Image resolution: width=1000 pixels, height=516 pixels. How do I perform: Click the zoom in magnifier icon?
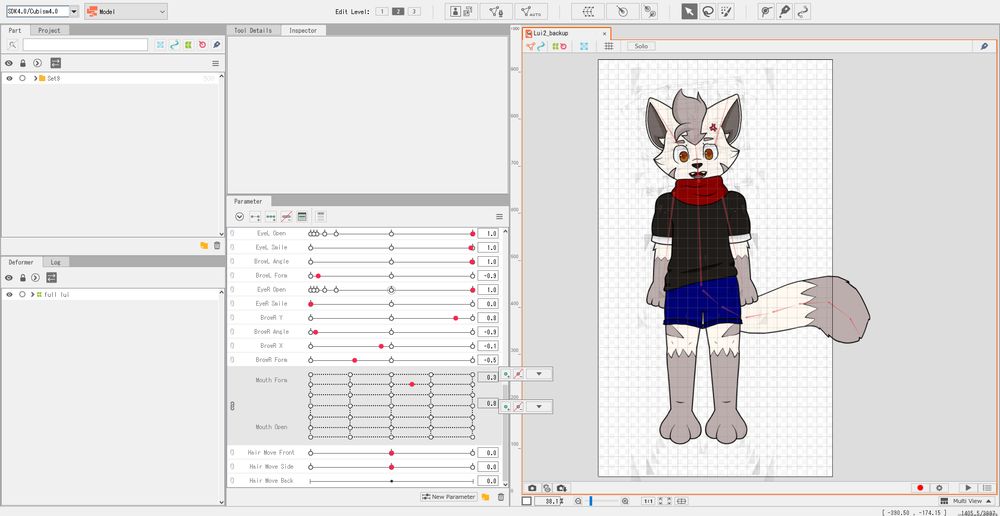pos(625,501)
